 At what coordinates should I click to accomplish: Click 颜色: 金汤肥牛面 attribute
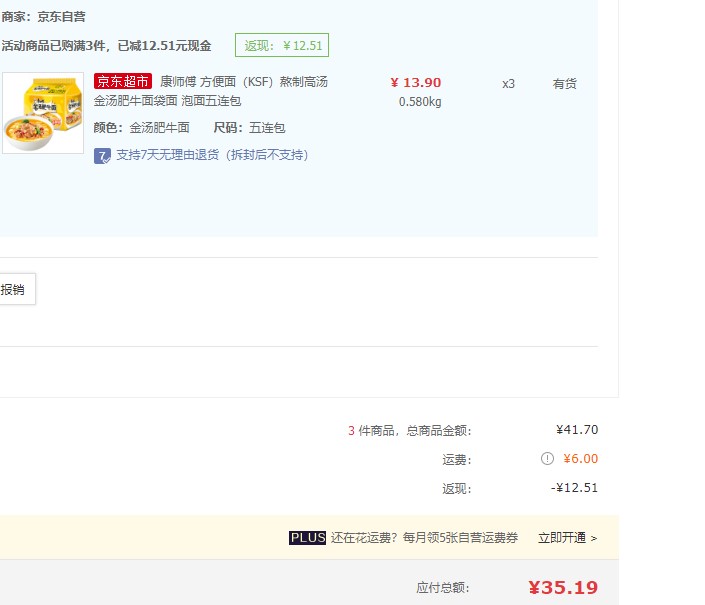(141, 128)
